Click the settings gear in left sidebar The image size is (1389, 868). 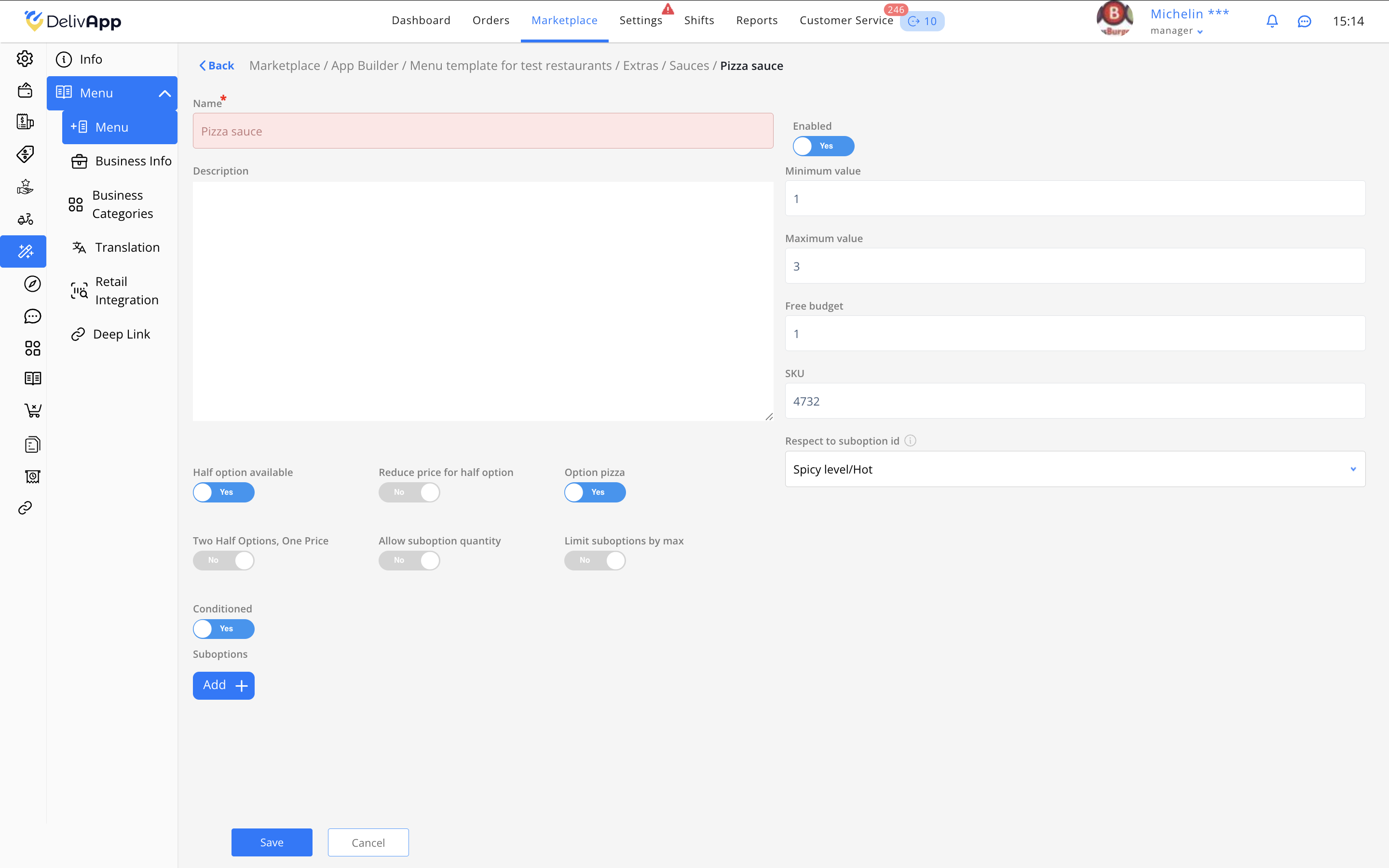25,58
